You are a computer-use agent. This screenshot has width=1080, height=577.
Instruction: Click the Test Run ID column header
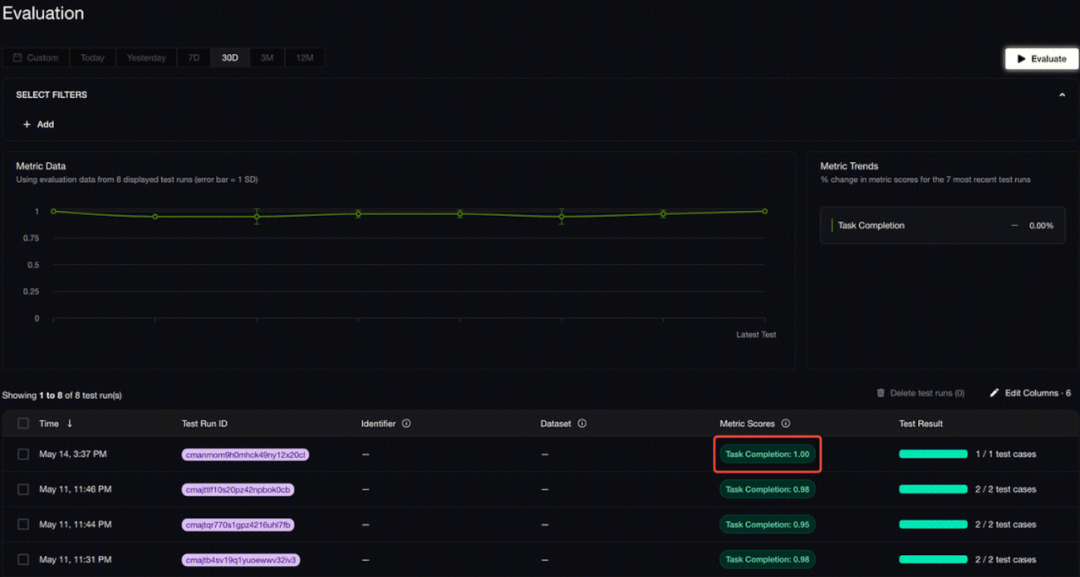pyautogui.click(x=205, y=423)
